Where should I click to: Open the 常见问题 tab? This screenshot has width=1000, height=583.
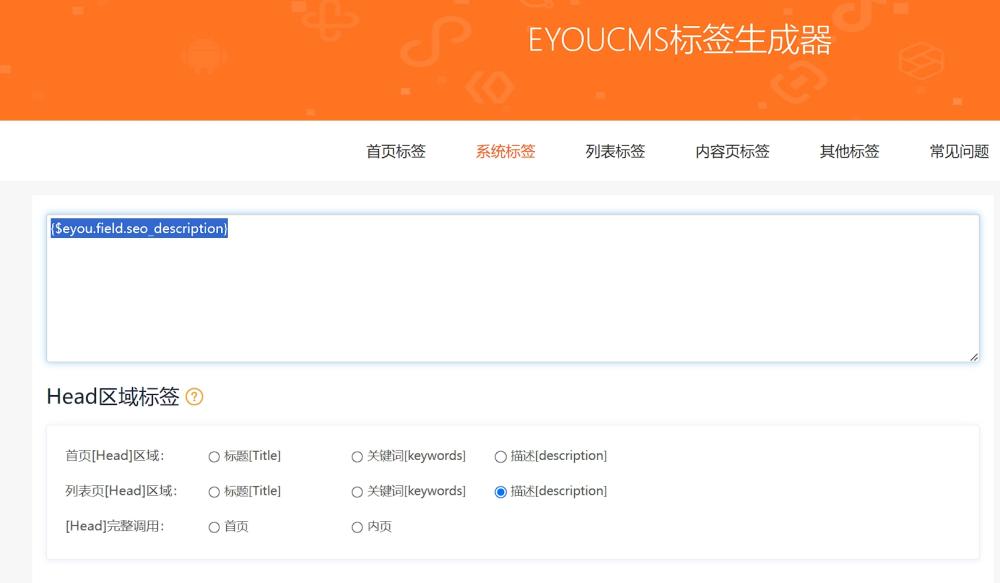[959, 152]
